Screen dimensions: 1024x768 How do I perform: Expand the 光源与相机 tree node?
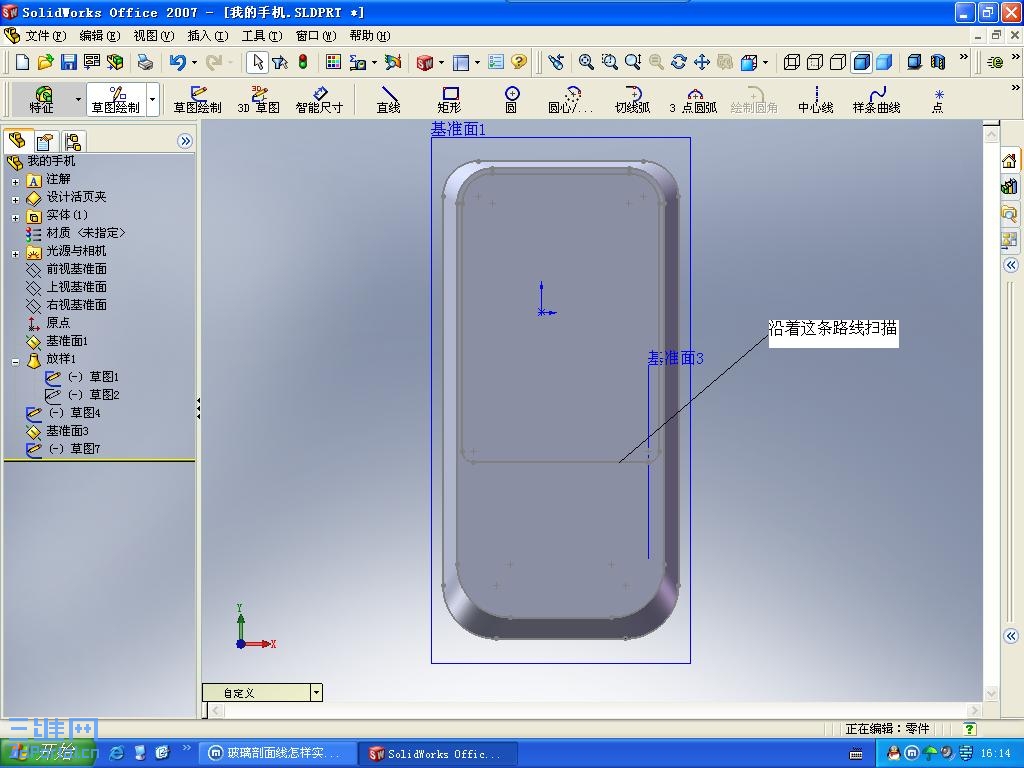pyautogui.click(x=16, y=253)
